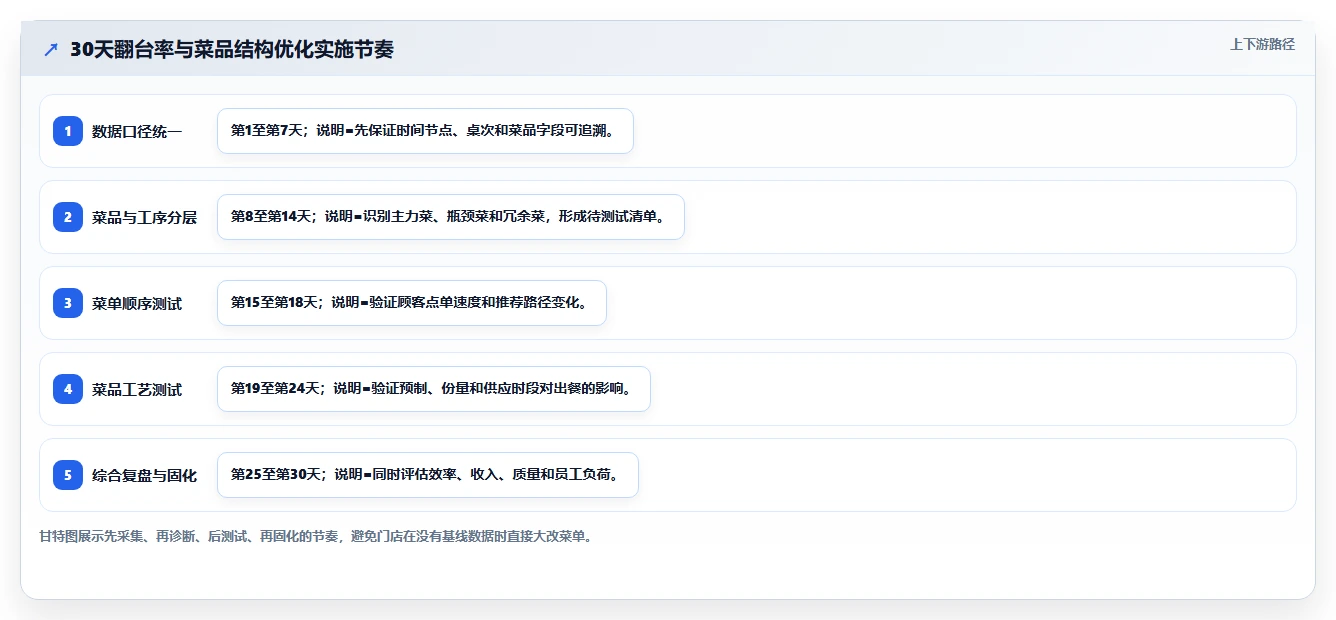This screenshot has width=1336, height=620.
Task: Click the 菜单顺序测试 step label
Action: coord(137,303)
